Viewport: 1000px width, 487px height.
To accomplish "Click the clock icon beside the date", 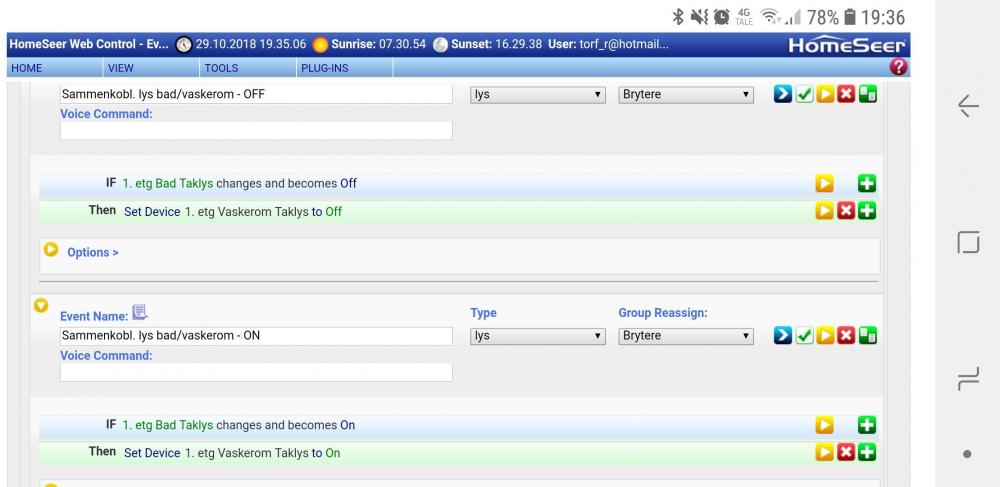I will click(184, 45).
